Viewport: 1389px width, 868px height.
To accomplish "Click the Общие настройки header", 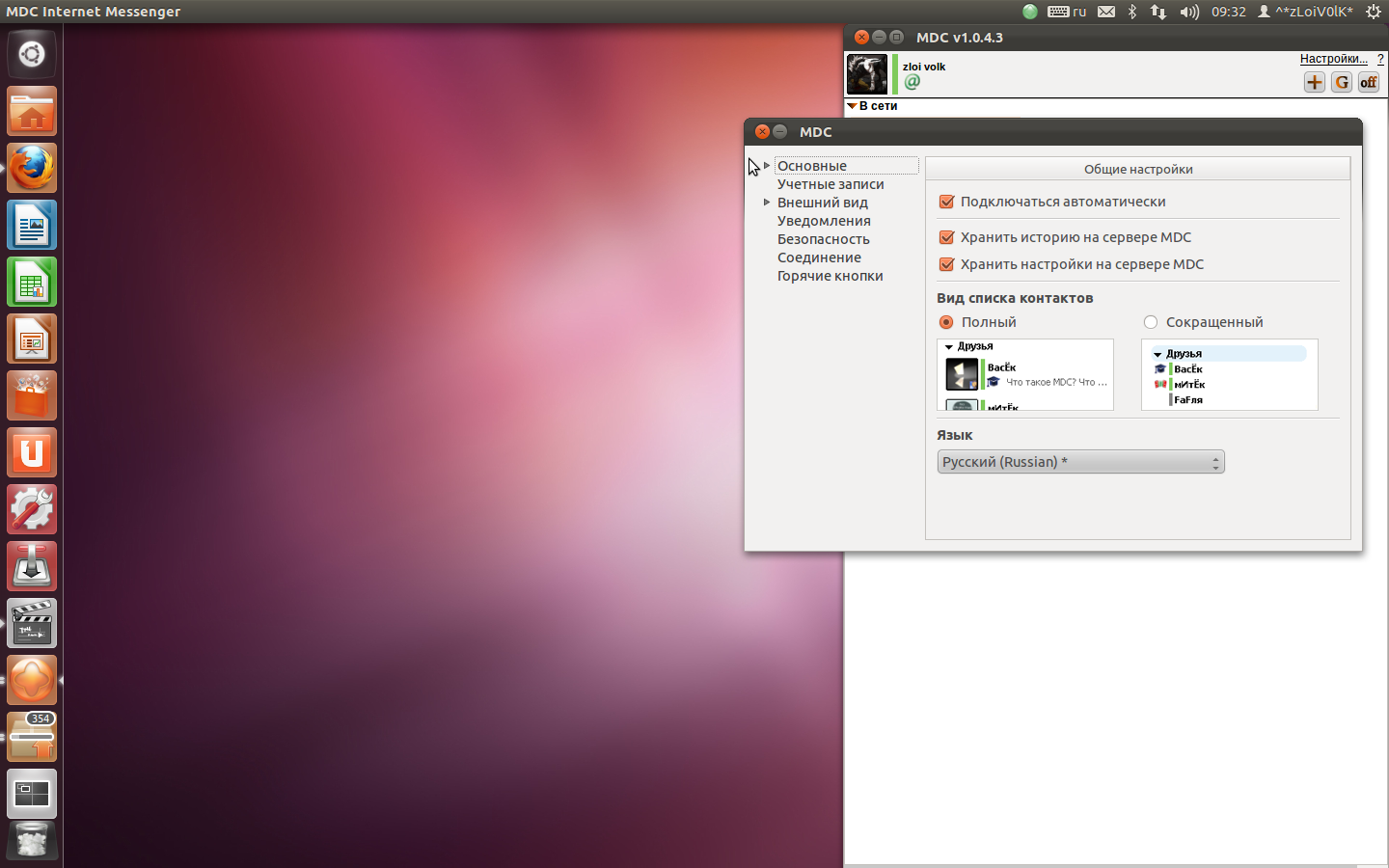I will (1138, 169).
